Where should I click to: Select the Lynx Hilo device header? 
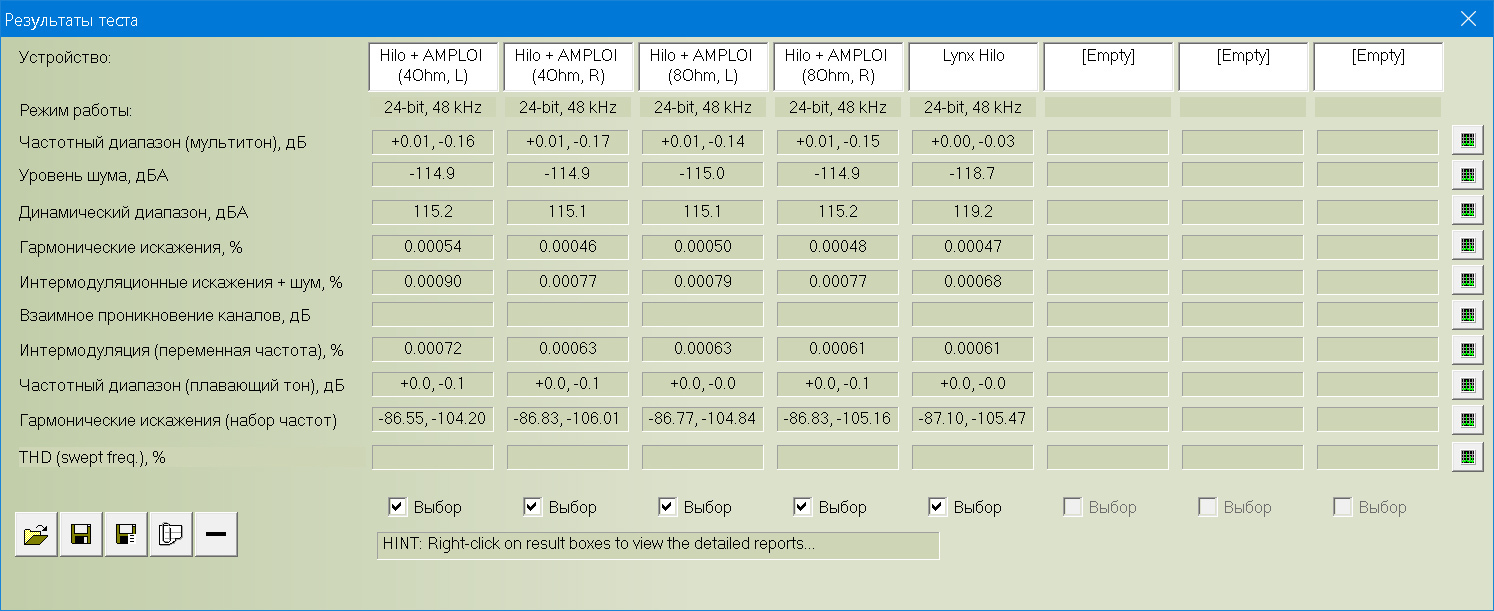(973, 66)
